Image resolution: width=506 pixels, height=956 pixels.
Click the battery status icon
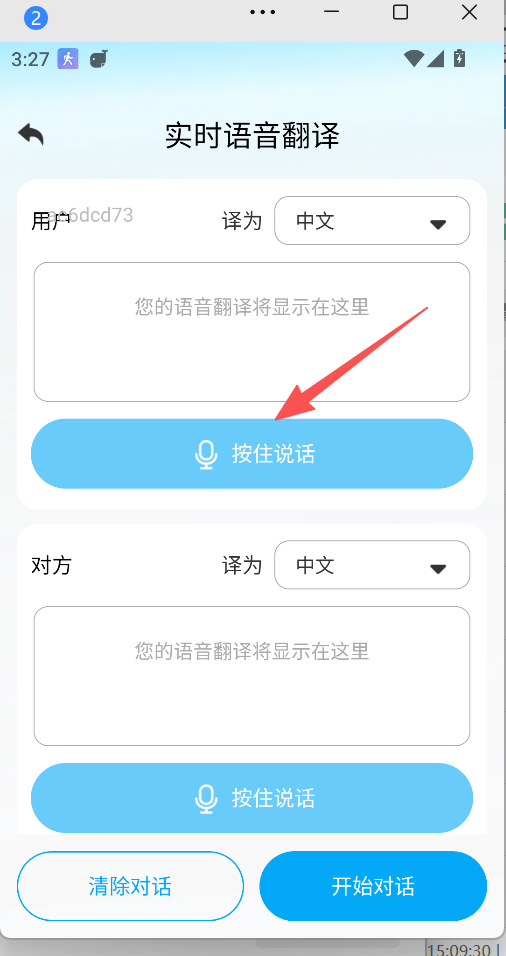click(460, 59)
